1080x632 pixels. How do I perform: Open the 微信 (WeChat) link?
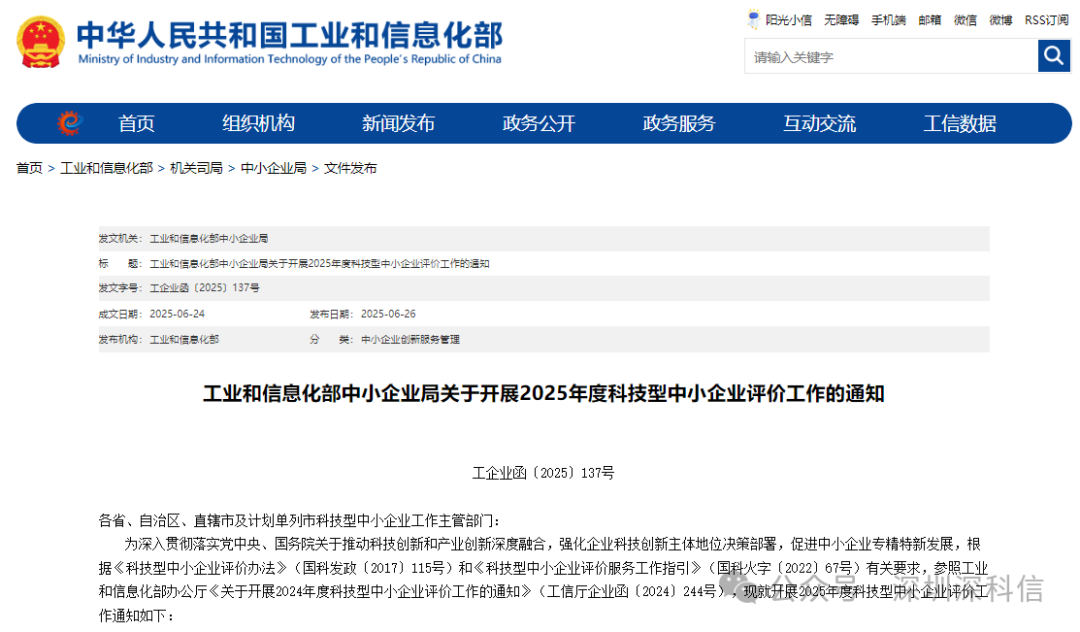(x=964, y=20)
